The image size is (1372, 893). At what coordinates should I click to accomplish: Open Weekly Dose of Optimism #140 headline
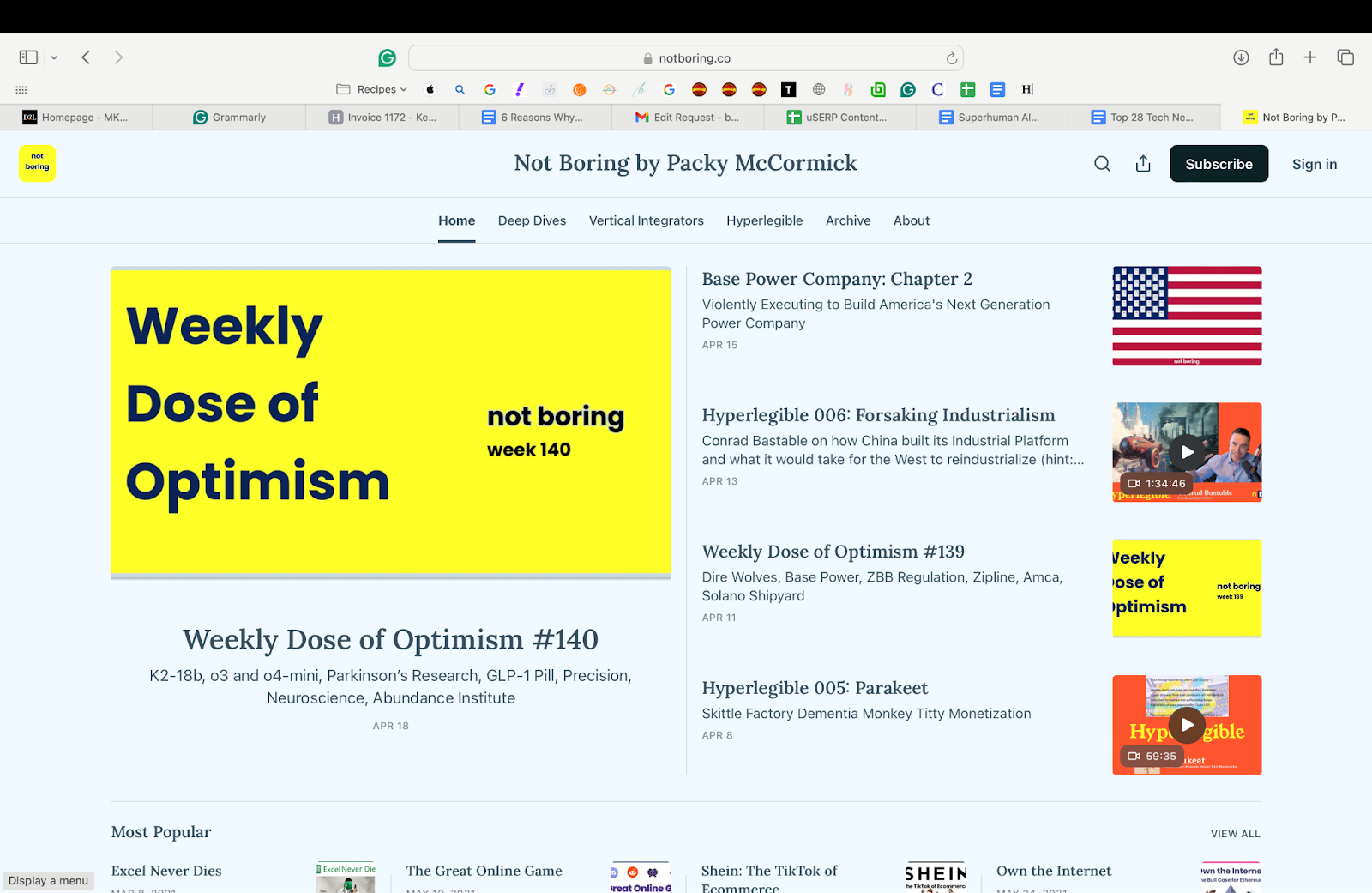point(391,639)
